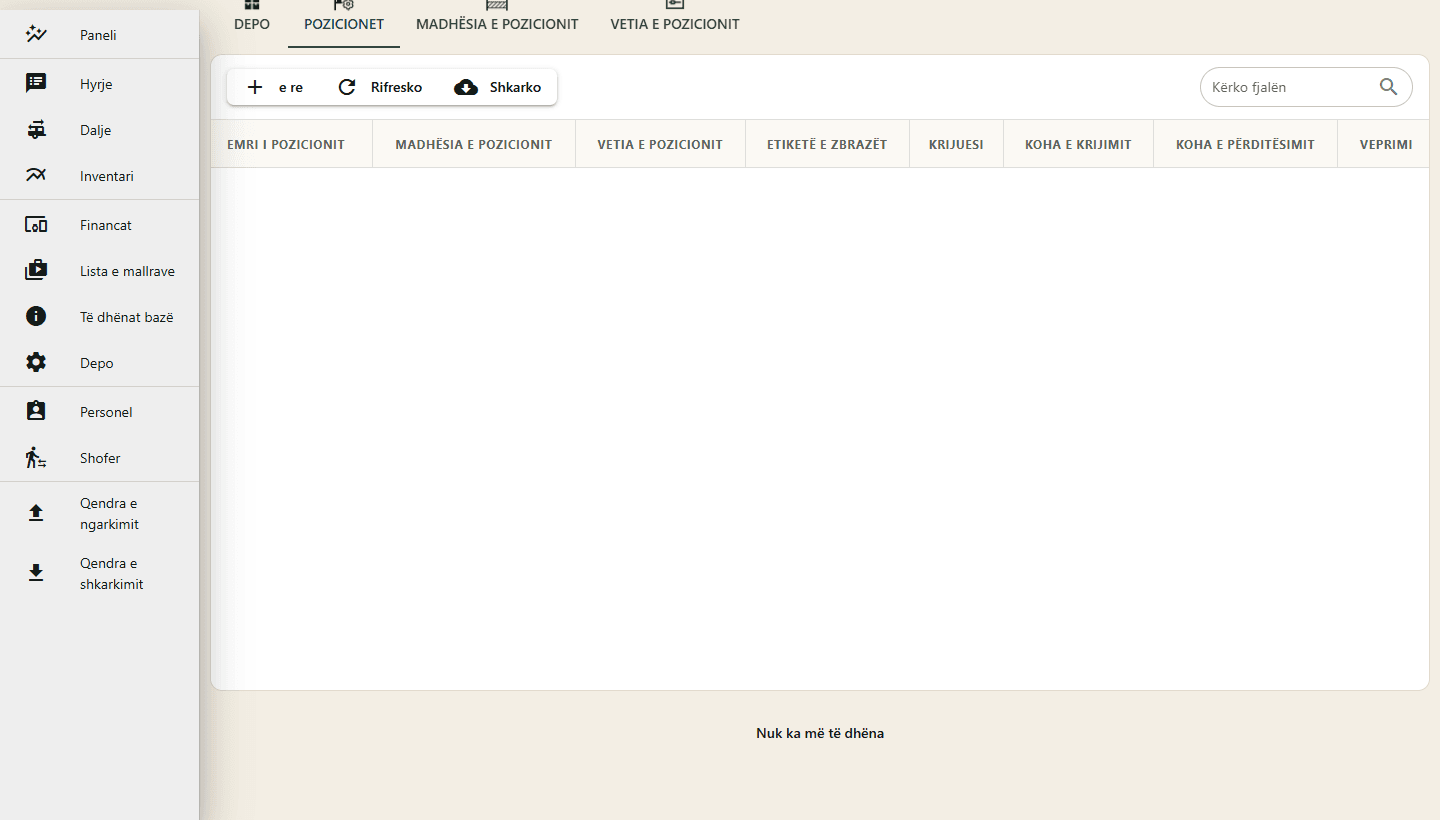The height and width of the screenshot is (820, 1440).
Task: Click the VEPRIMI column header
Action: pos(1386,144)
